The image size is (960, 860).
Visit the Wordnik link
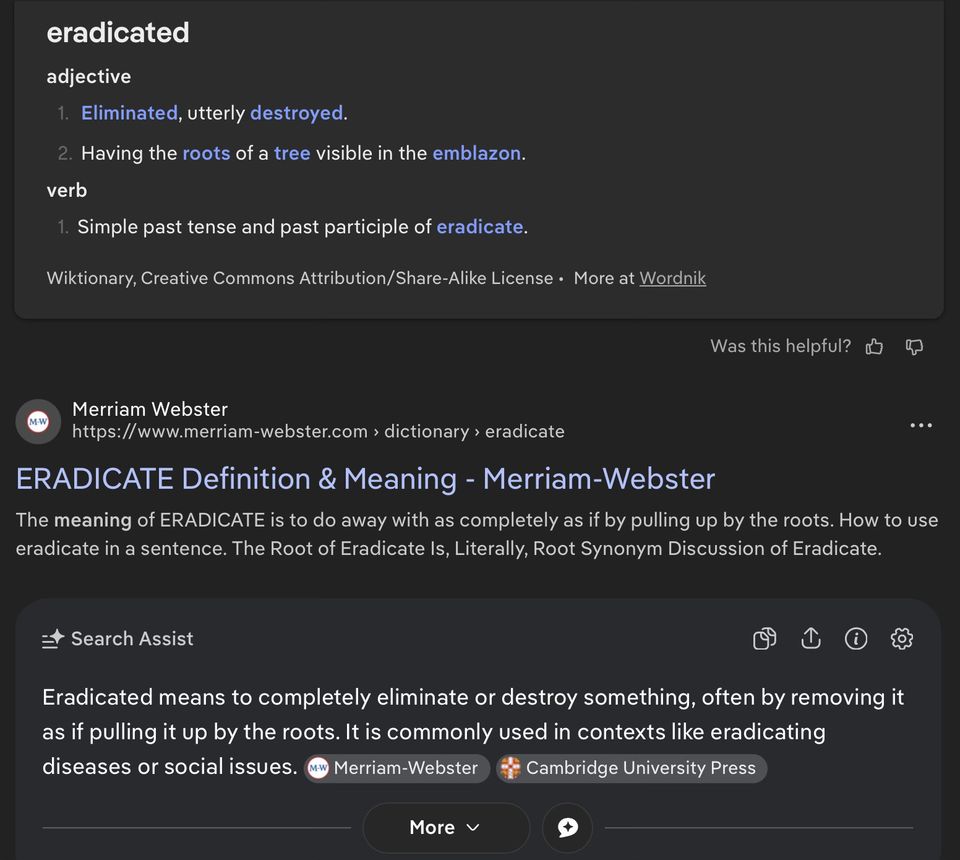click(x=672, y=279)
